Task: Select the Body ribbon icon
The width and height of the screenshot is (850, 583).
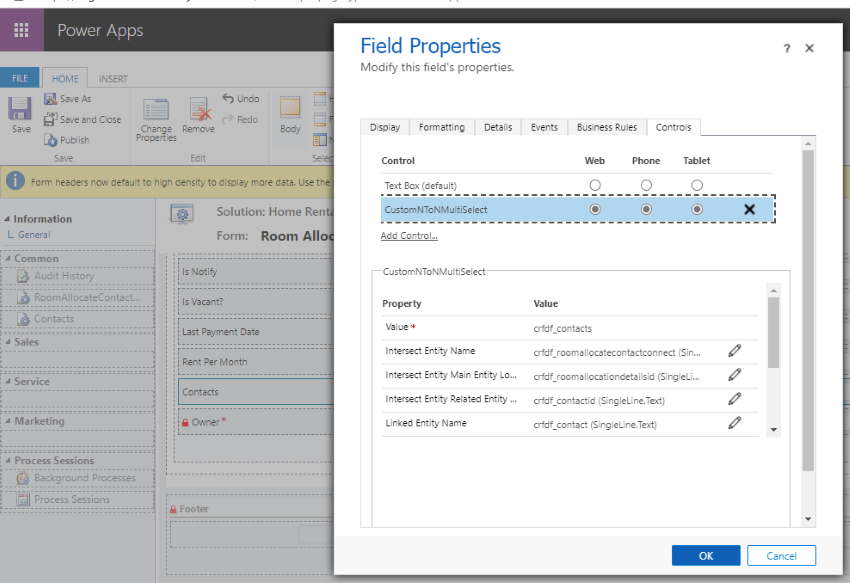Action: (290, 108)
